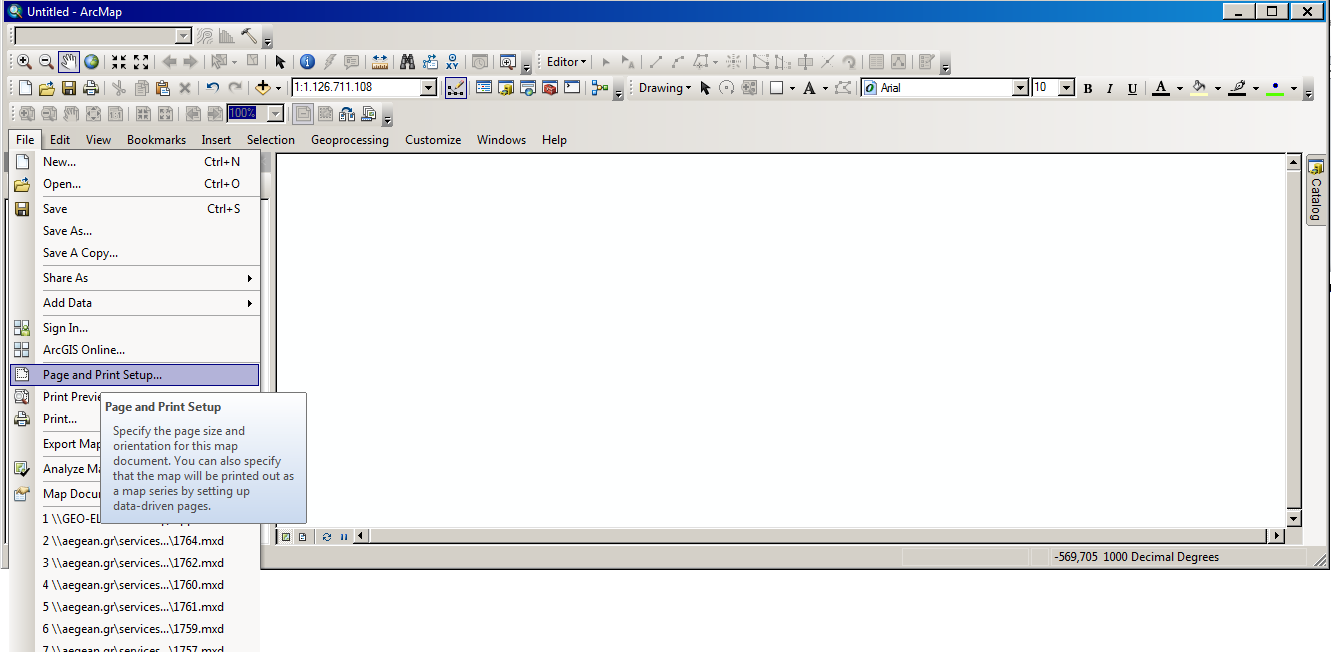This screenshot has width=1331, height=652.
Task: Click into the map scale input field
Action: [x=355, y=88]
